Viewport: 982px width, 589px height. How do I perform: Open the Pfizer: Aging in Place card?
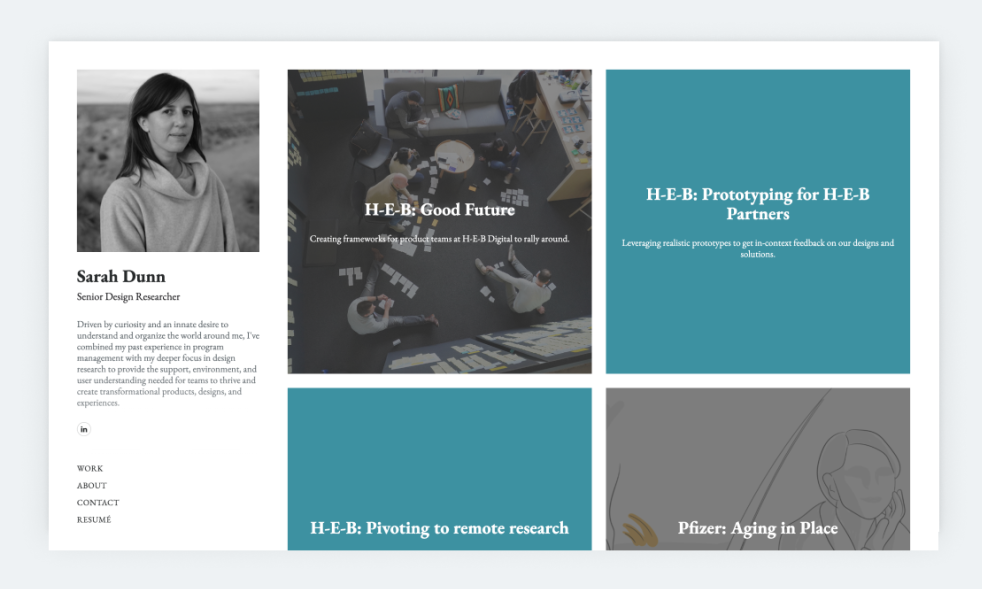(758, 469)
